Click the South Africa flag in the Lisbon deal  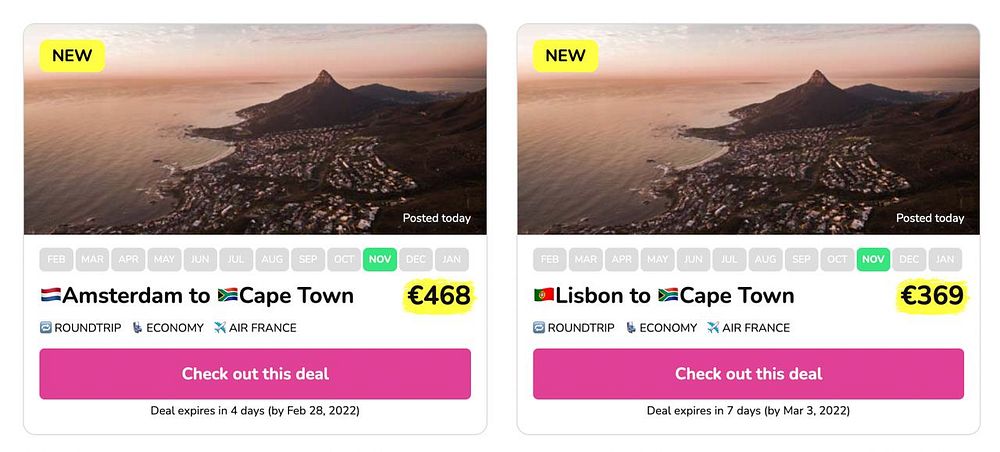click(x=668, y=296)
